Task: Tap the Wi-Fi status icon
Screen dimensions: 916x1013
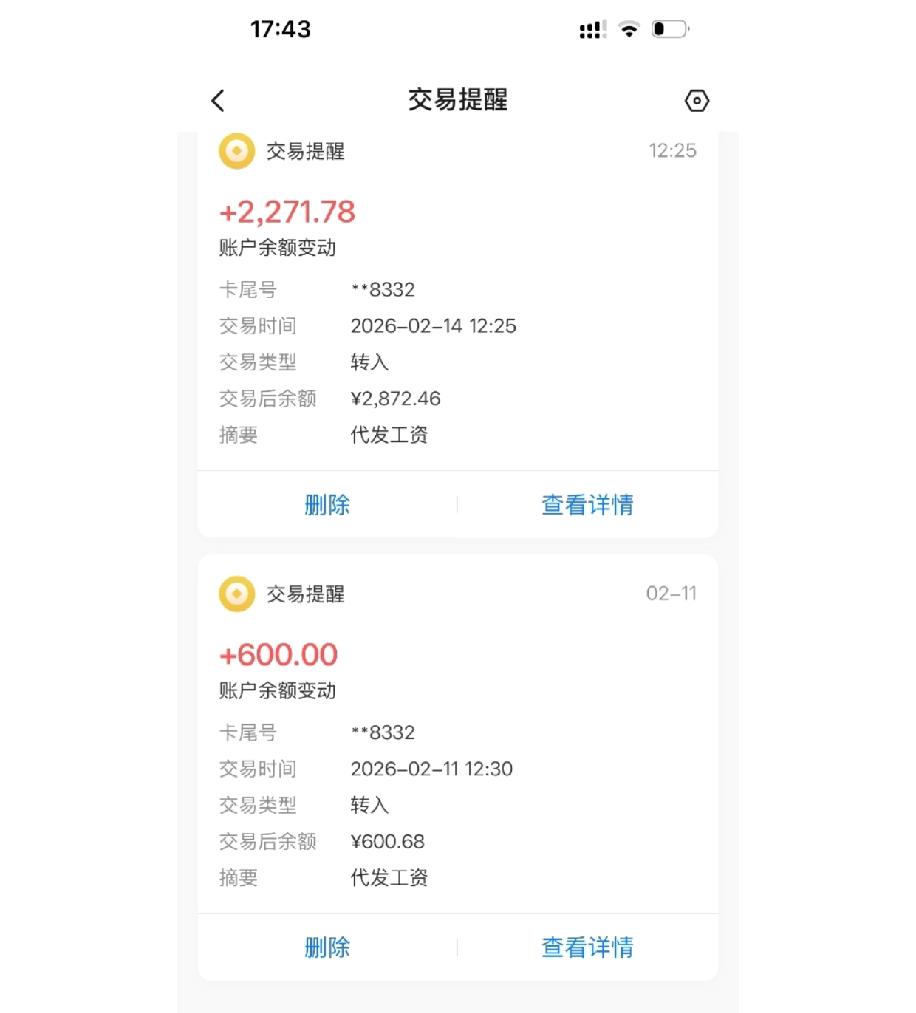Action: point(628,29)
